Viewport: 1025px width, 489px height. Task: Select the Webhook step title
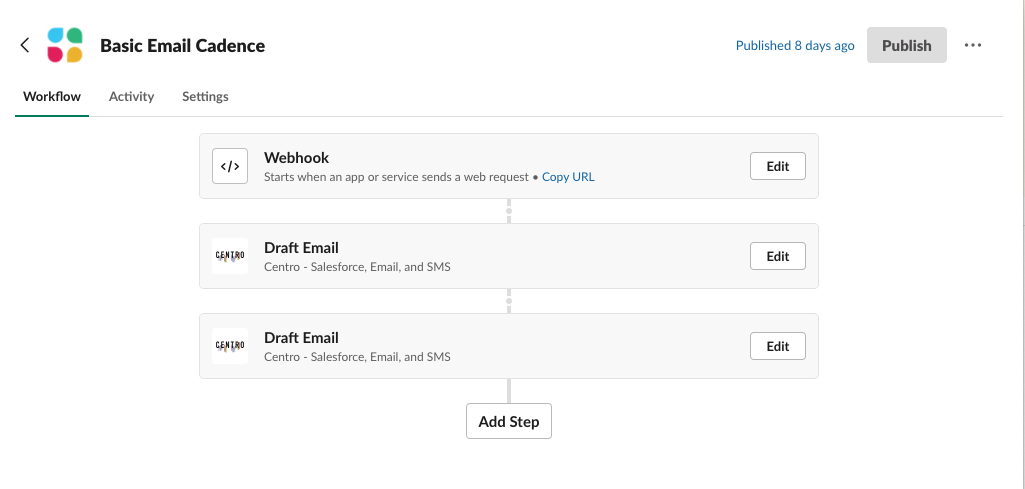pyautogui.click(x=296, y=158)
